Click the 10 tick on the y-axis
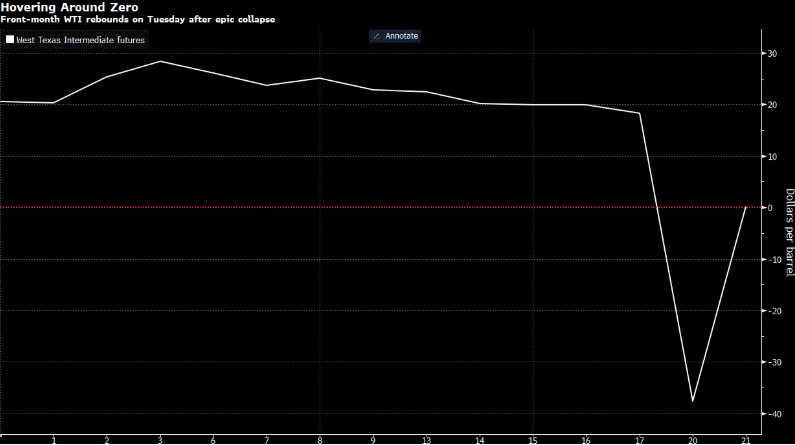 (772, 157)
